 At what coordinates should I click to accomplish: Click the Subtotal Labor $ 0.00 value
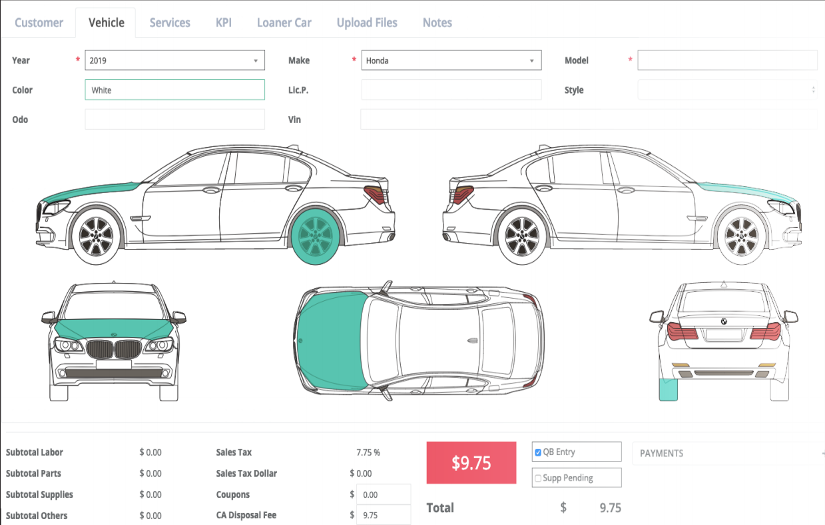click(150, 452)
